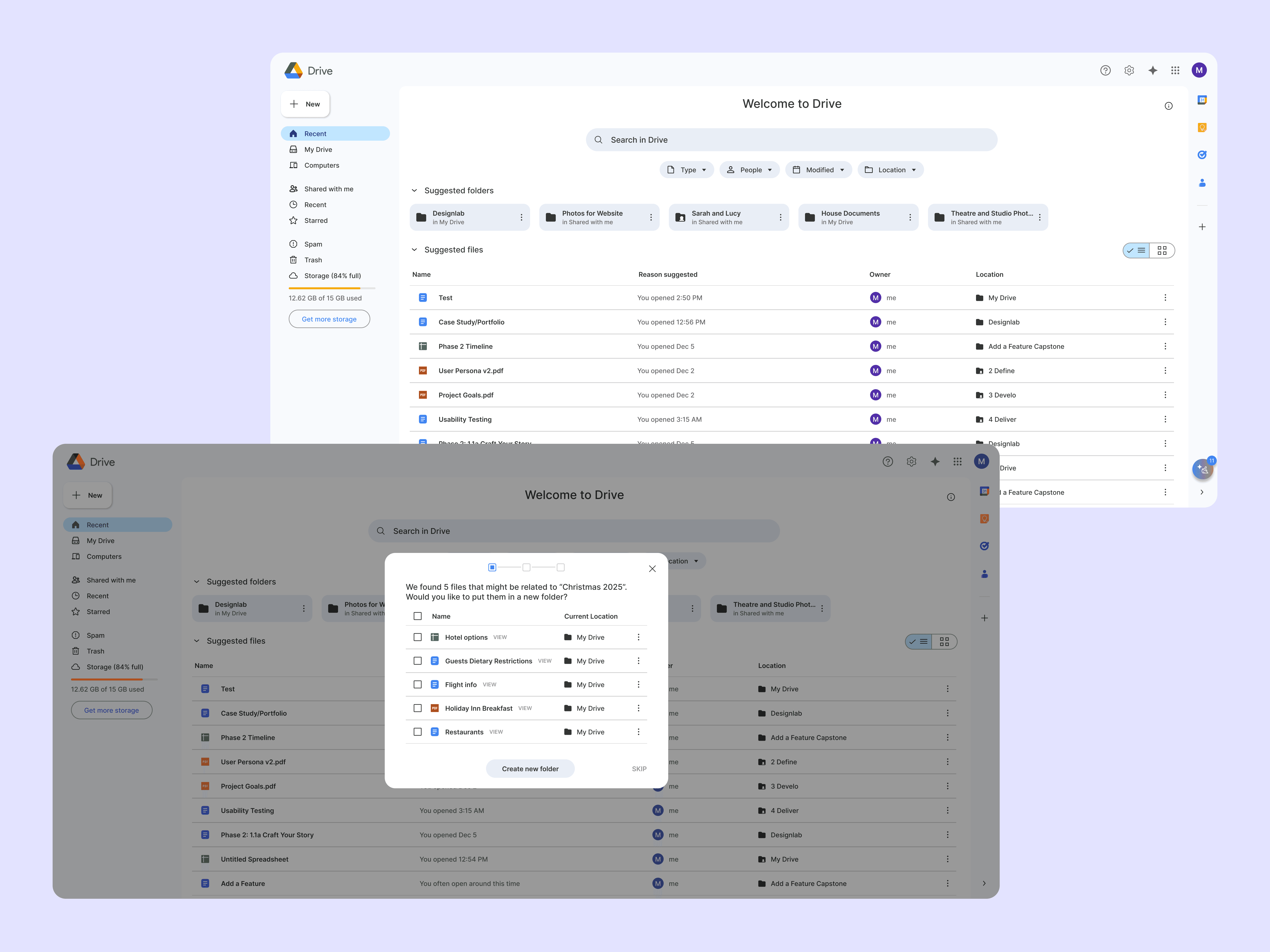Image resolution: width=1270 pixels, height=952 pixels.
Task: Open Google apps grid in top window
Action: pyautogui.click(x=1175, y=71)
